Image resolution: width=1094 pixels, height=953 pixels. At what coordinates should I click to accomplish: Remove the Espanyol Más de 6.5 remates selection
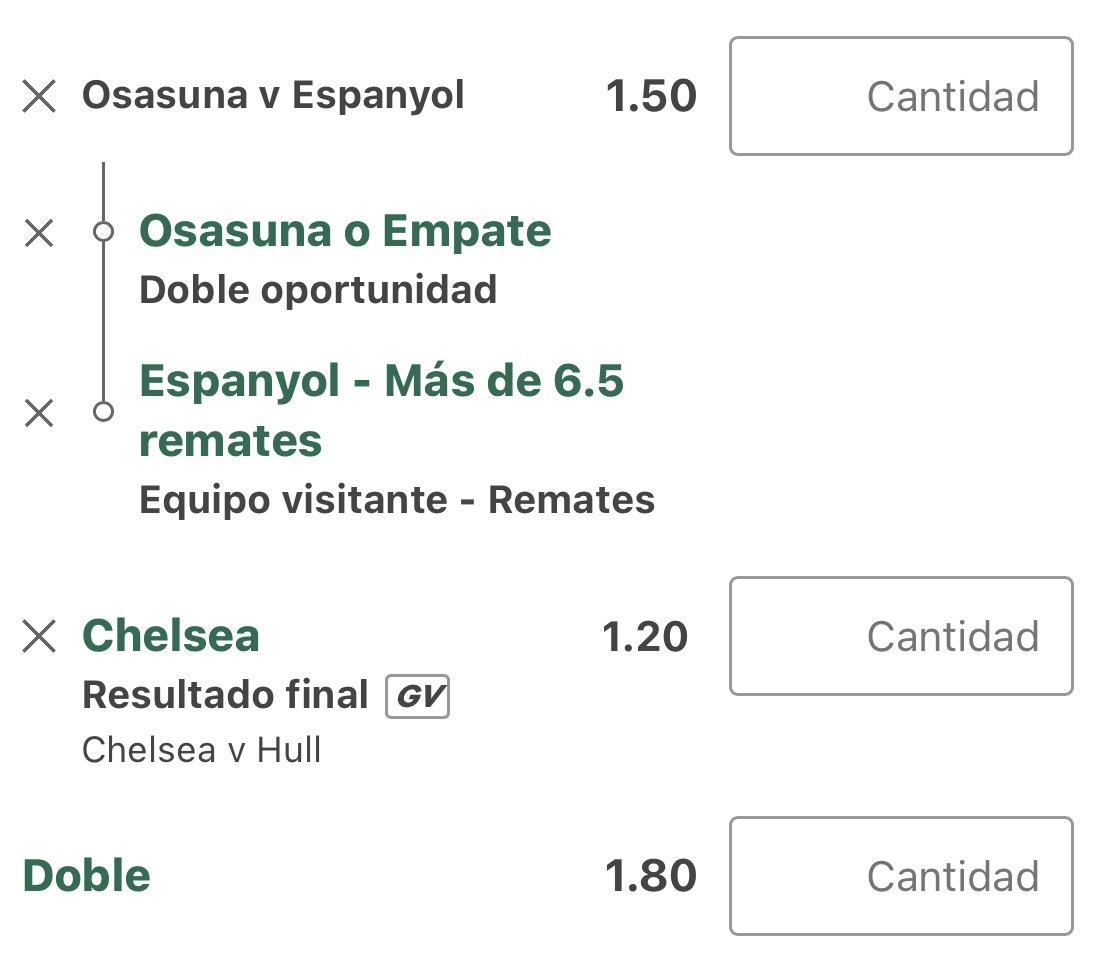click(39, 413)
